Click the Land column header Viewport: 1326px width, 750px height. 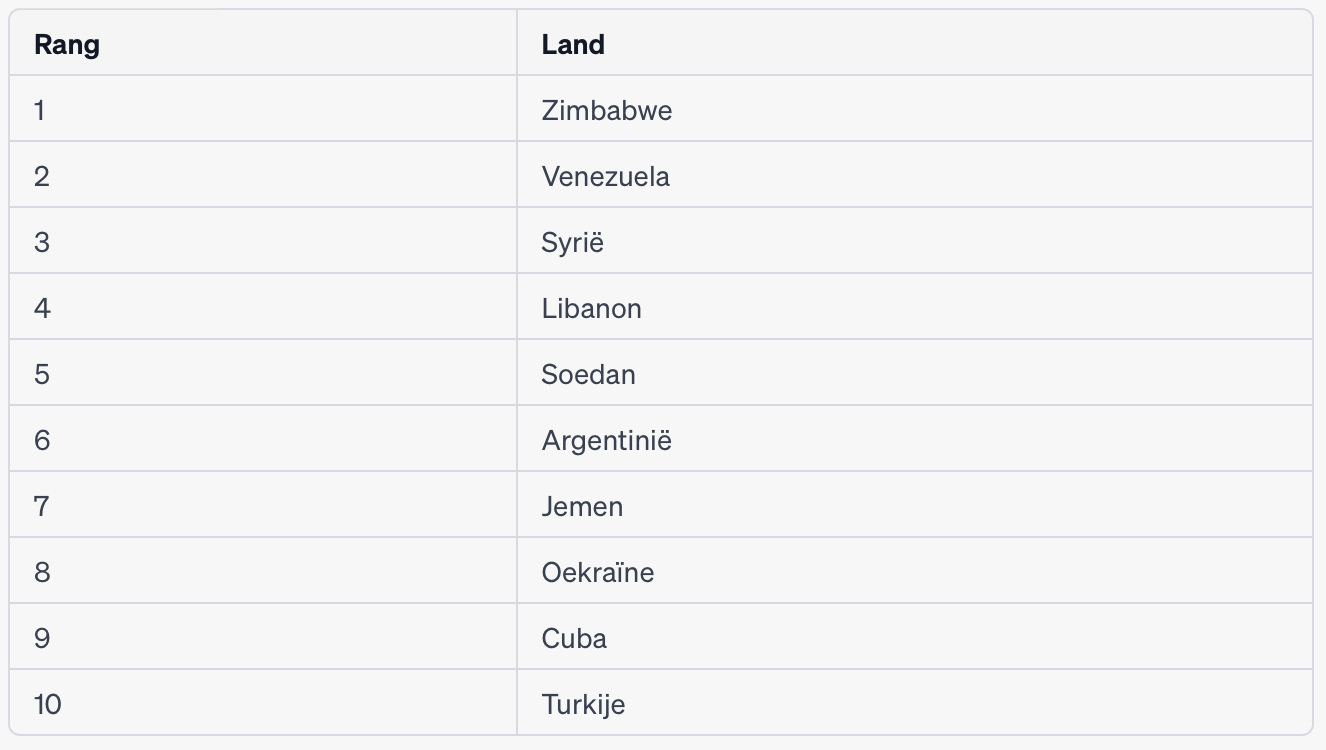[573, 45]
